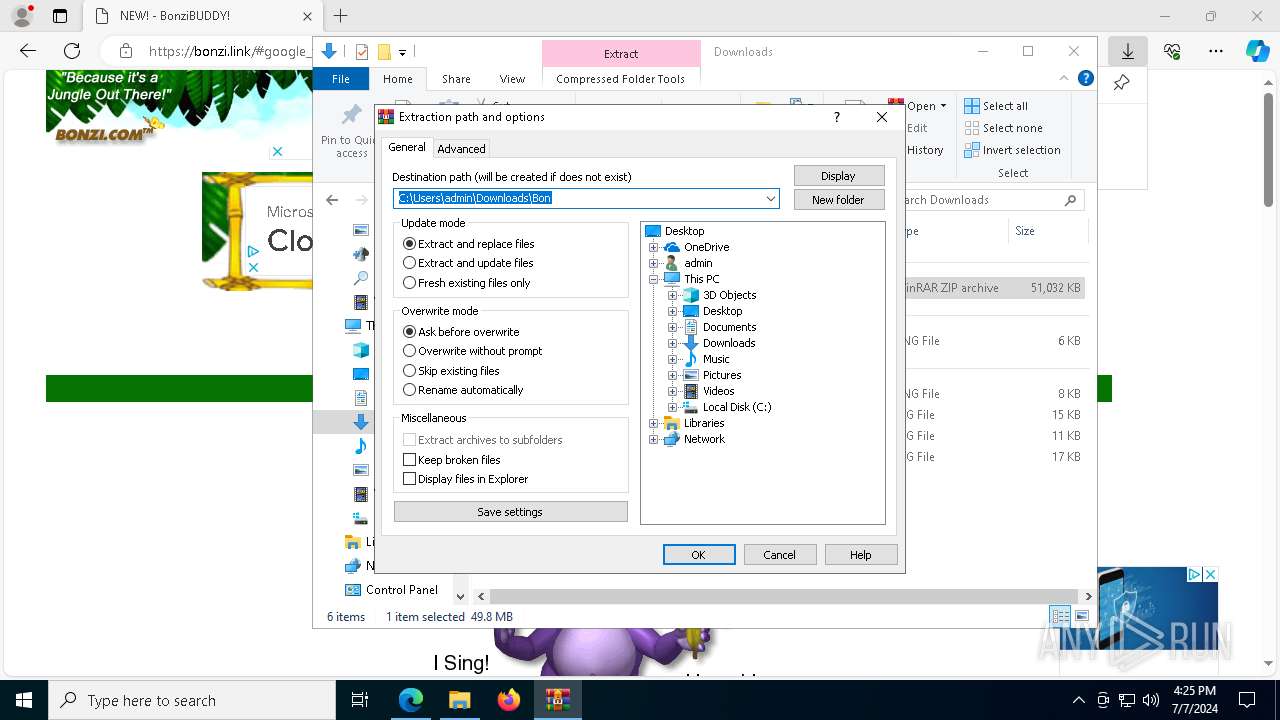Click the Invert selection ribbon icon
The image size is (1280, 720).
pos(971,150)
